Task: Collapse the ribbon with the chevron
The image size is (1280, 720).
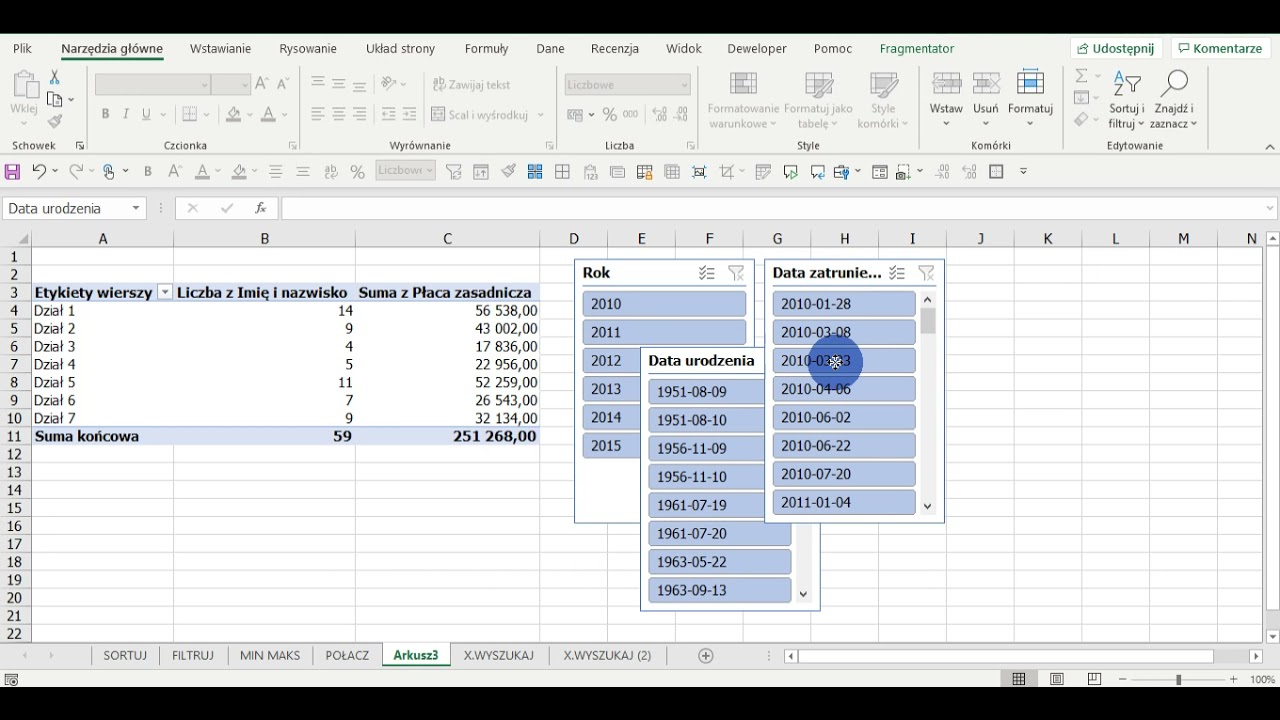Action: tap(1270, 147)
